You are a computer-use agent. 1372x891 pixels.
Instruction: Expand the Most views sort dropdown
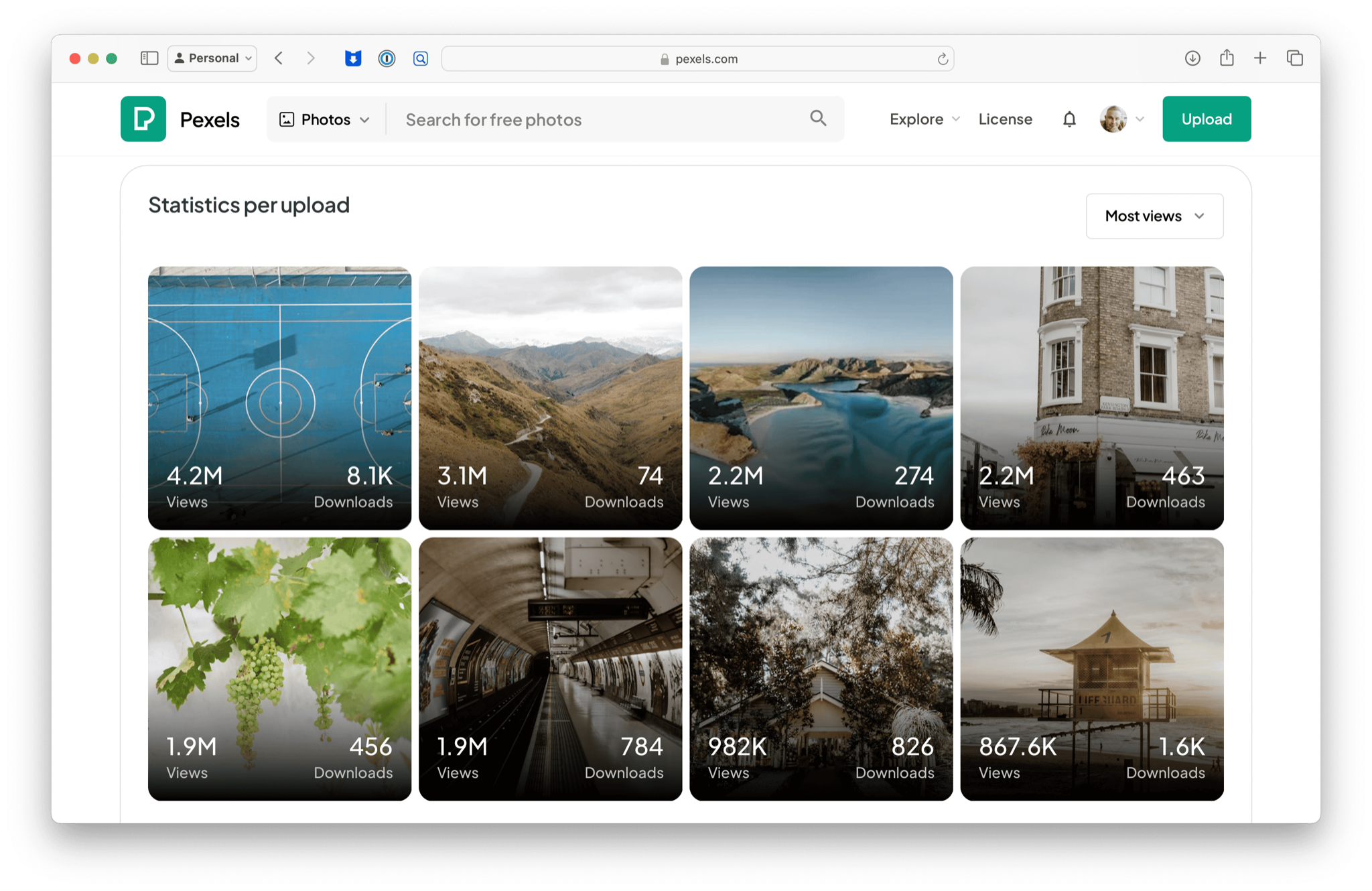(x=1154, y=216)
